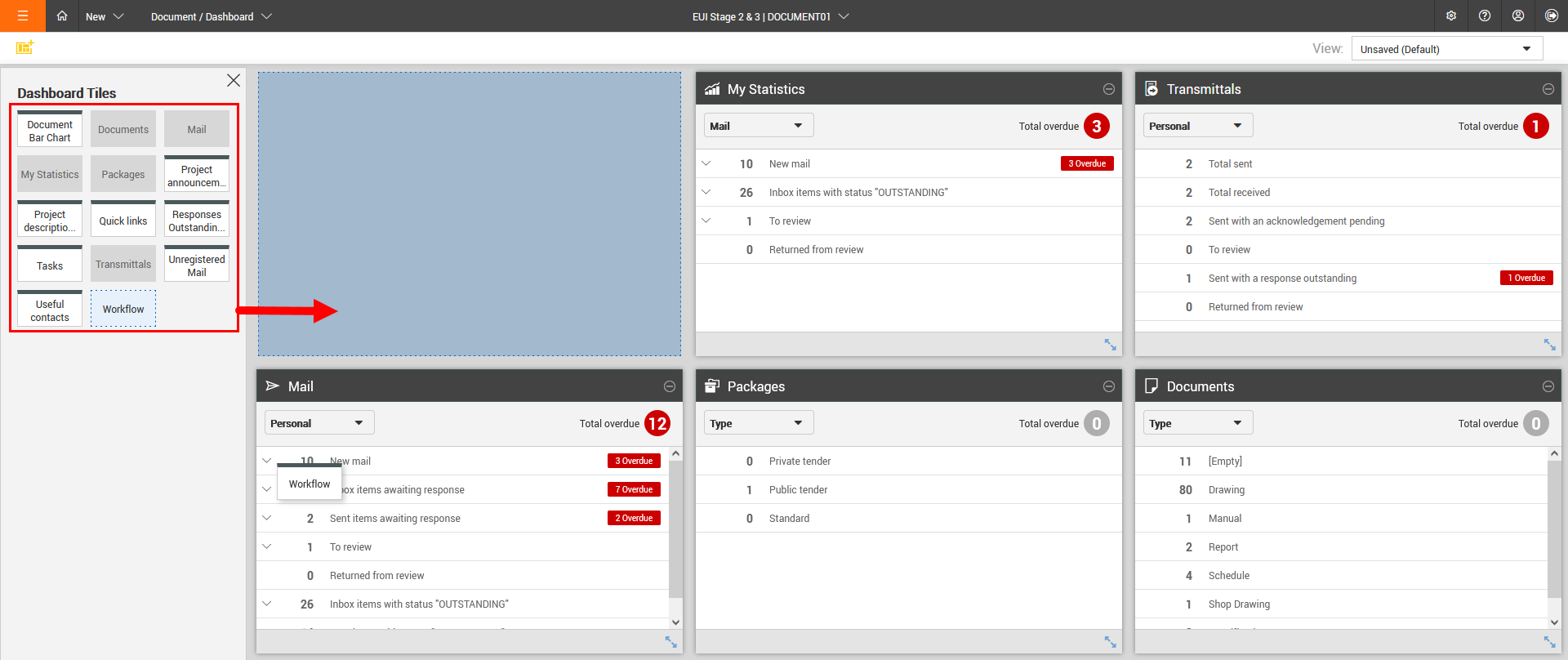The height and width of the screenshot is (660, 1568).
Task: Open settings gear in top bar
Action: coord(1451,16)
